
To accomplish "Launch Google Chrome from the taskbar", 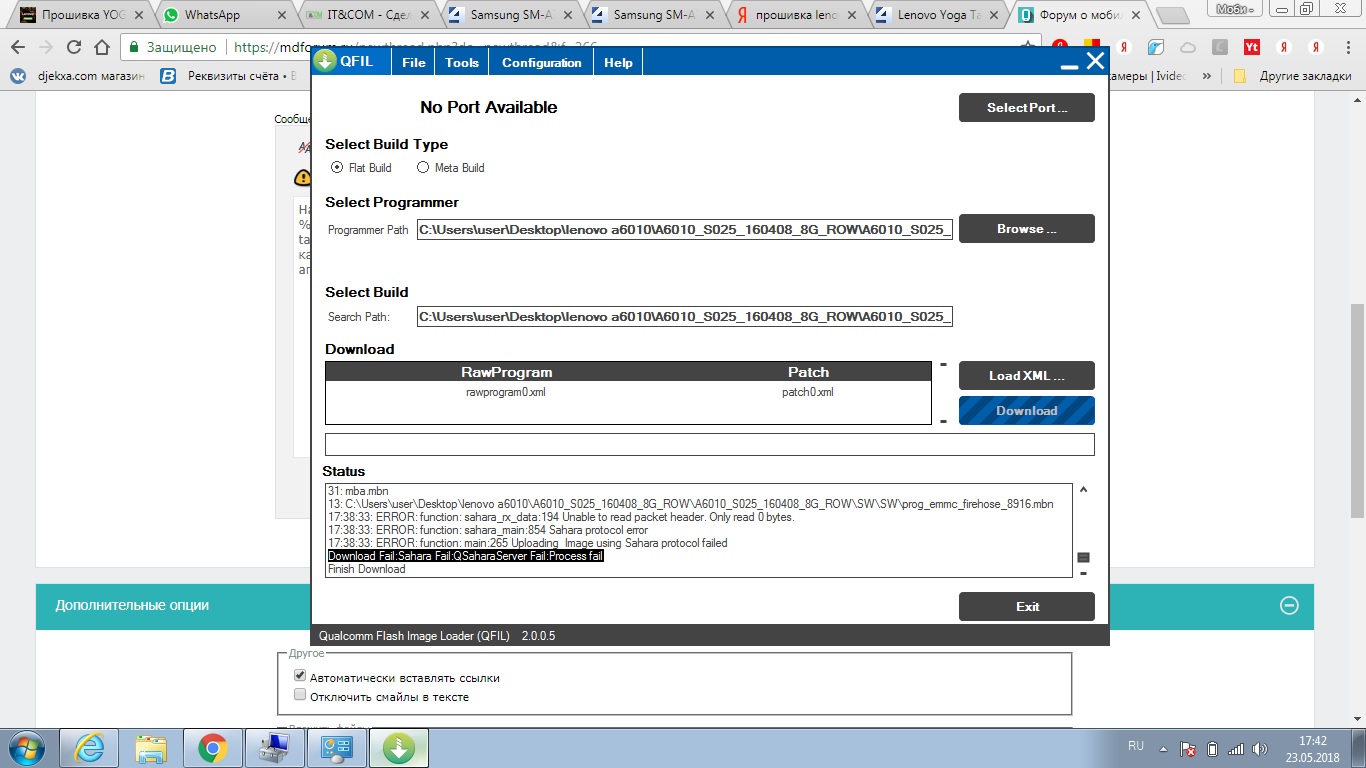I will coord(212,747).
